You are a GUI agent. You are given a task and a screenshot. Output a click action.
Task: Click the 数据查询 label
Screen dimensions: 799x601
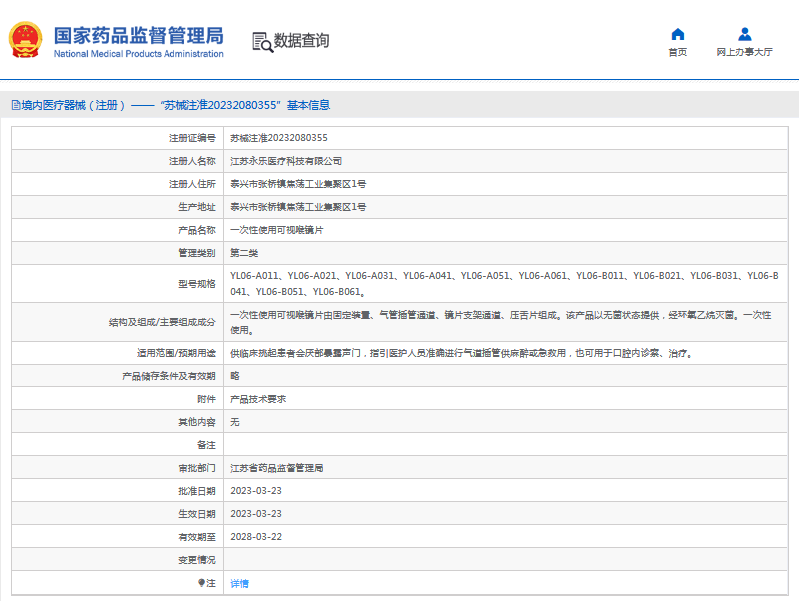pos(301,41)
